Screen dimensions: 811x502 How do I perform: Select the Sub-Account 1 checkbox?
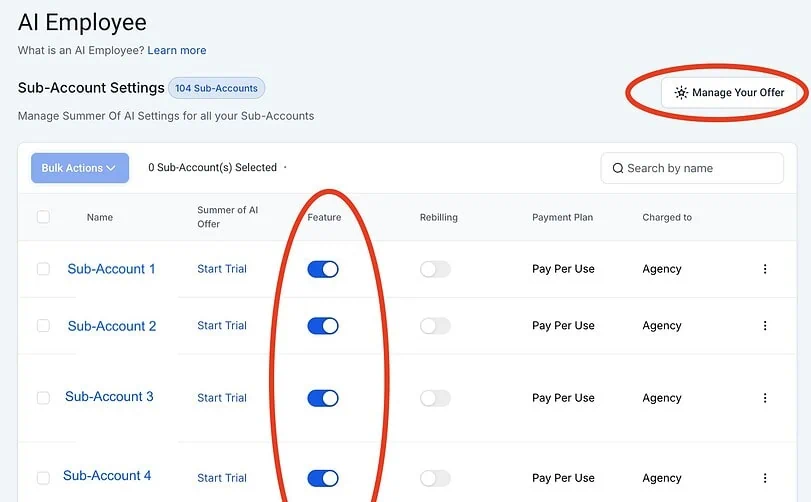coord(43,269)
